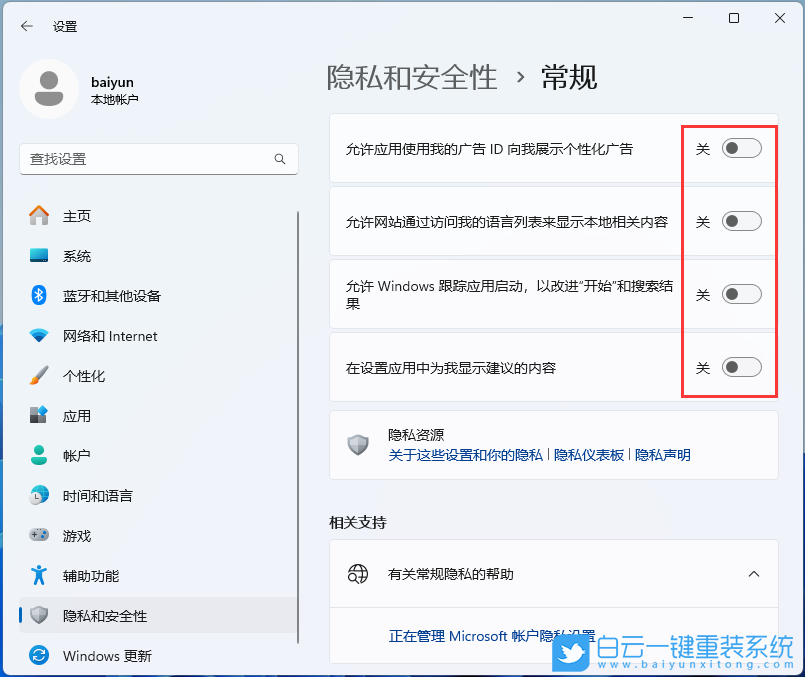The image size is (805, 677).
Task: Collapse the 有关常规隐私的帮助 section
Action: [754, 575]
